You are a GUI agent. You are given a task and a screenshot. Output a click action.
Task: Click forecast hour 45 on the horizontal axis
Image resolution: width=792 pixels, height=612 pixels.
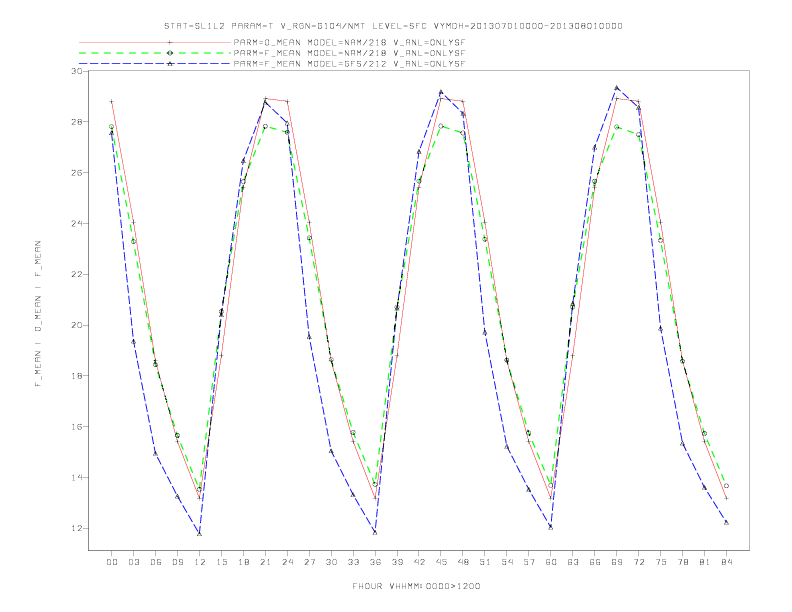click(x=441, y=562)
